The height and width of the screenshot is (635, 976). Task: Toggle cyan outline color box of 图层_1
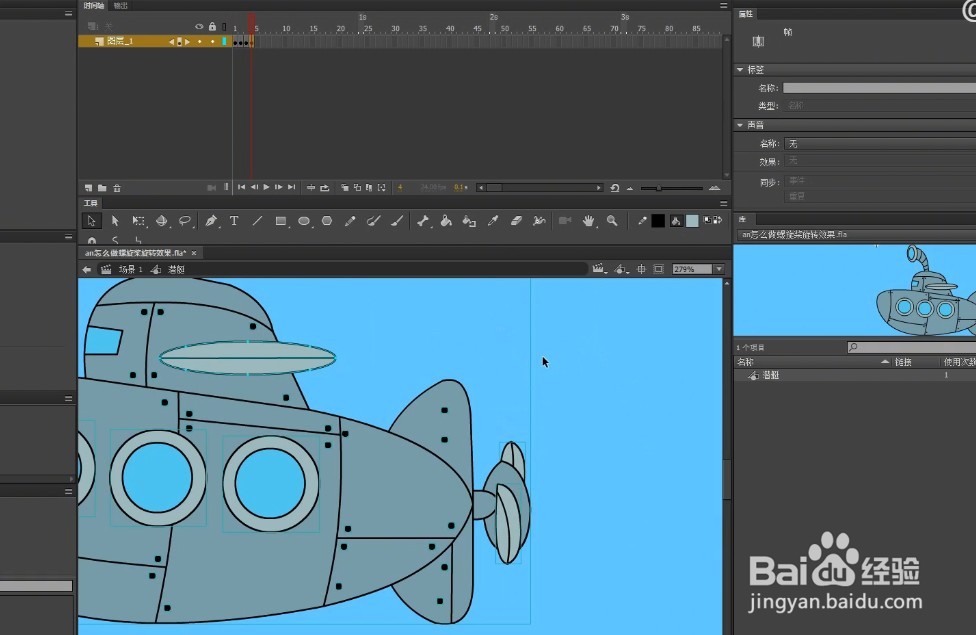pyautogui.click(x=224, y=42)
